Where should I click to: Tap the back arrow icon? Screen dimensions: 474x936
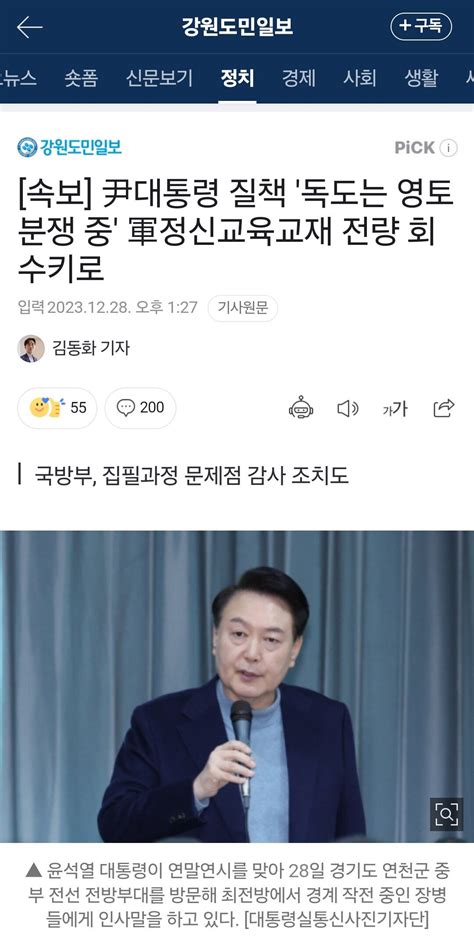click(x=30, y=27)
